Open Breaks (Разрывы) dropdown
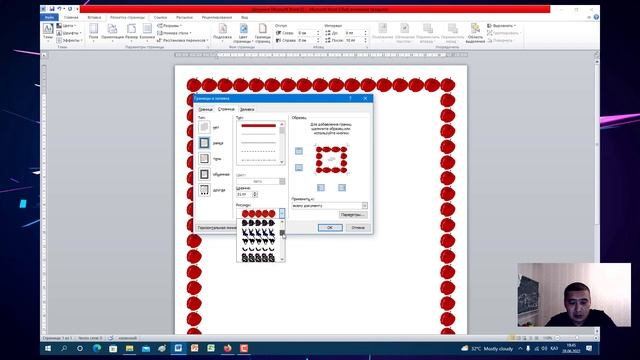The width and height of the screenshot is (640, 360). 170,26
